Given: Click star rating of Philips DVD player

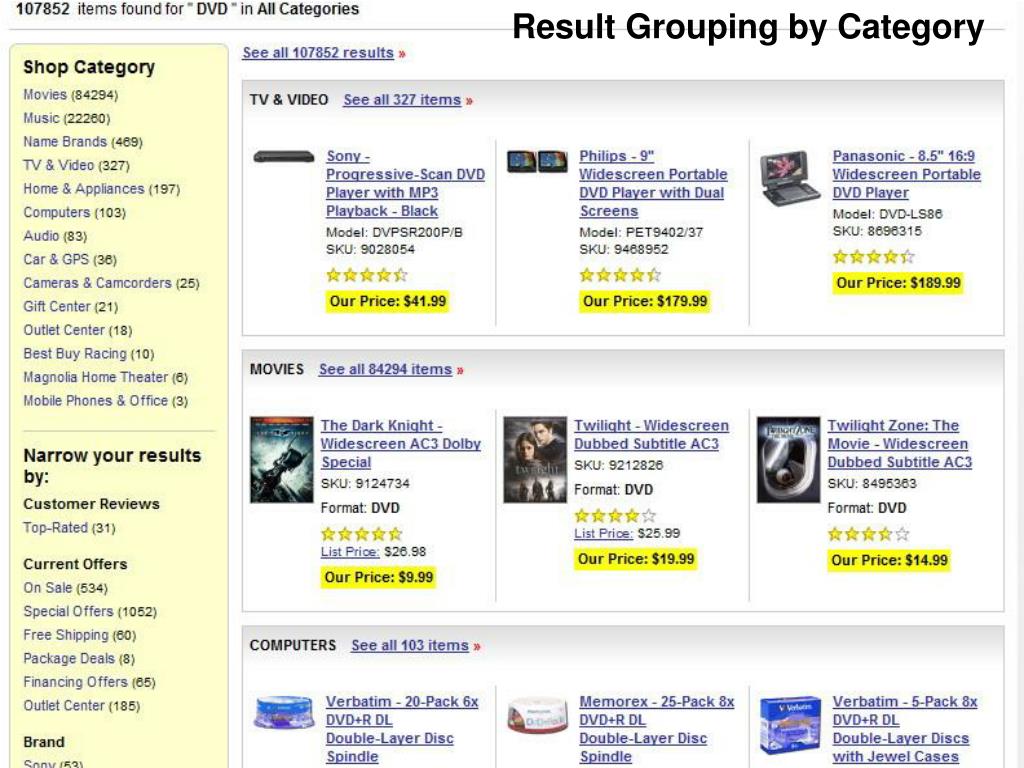Looking at the screenshot, I should [620, 275].
